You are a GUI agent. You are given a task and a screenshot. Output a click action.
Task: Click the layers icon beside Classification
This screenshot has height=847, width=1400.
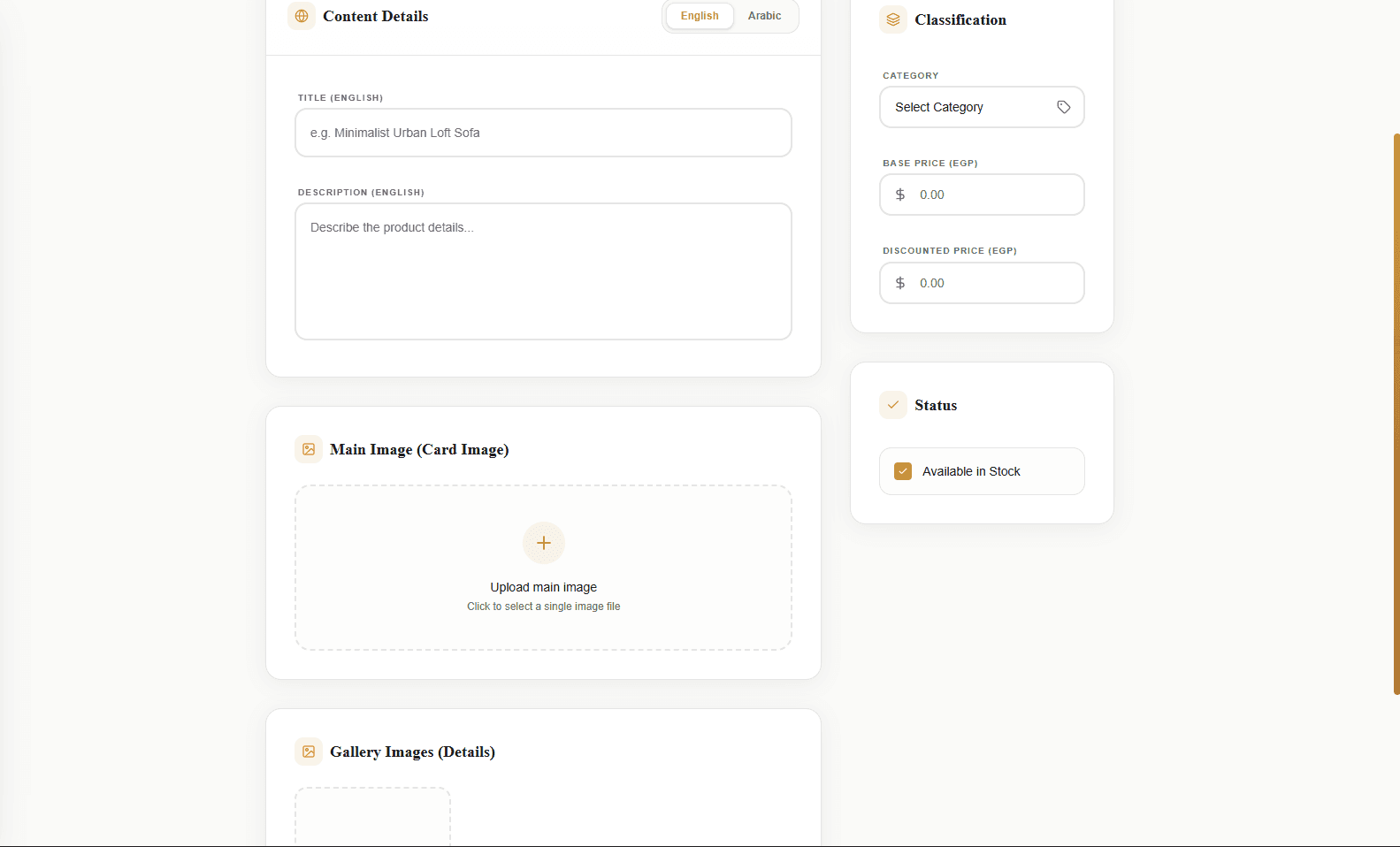tap(893, 19)
